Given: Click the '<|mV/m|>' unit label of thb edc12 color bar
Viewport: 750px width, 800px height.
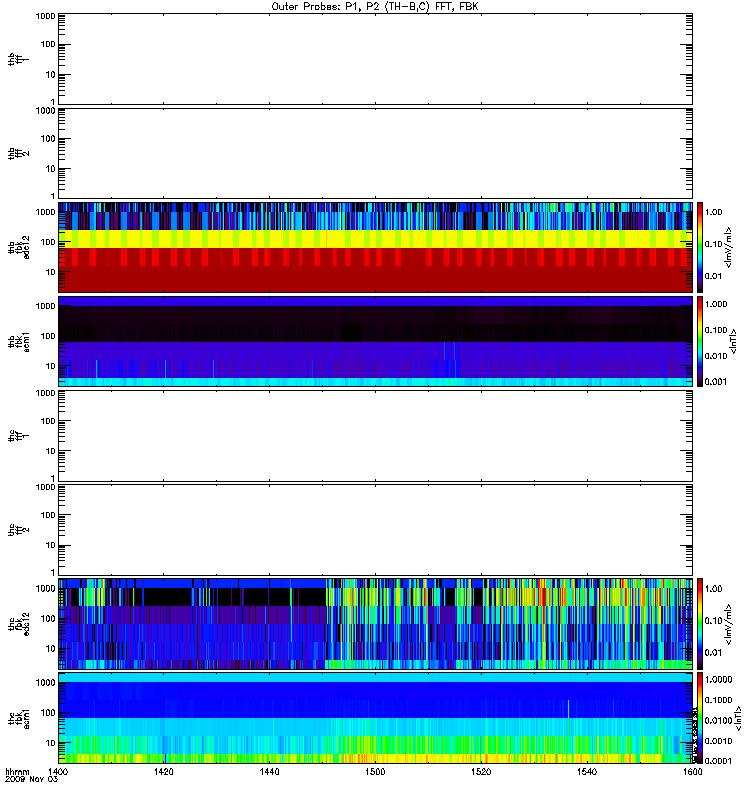Looking at the screenshot, I should click(x=729, y=247).
